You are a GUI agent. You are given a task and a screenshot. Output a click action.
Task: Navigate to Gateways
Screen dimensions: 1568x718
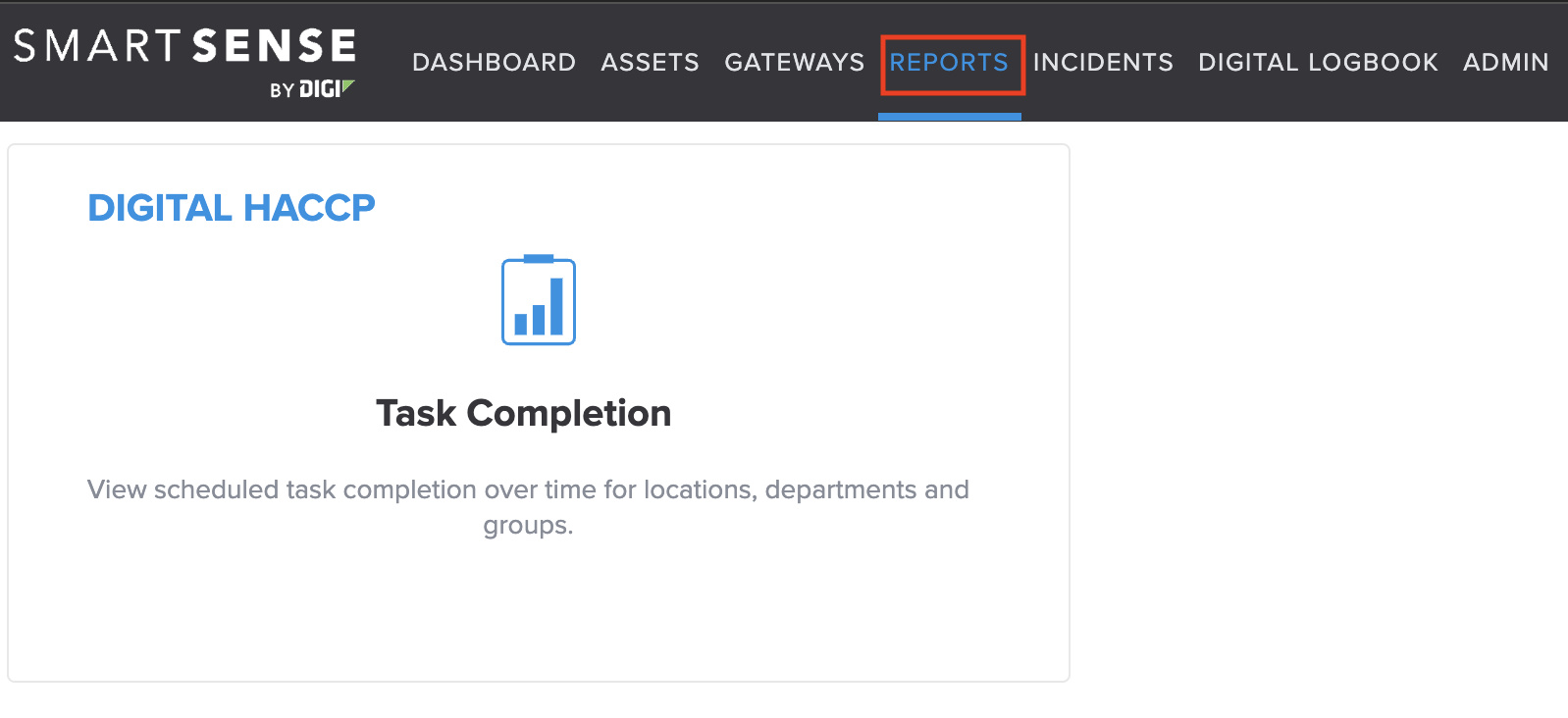coord(795,63)
